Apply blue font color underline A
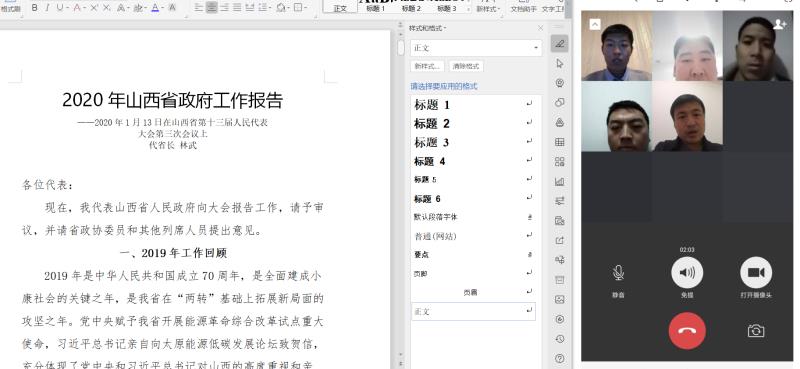 156,7
